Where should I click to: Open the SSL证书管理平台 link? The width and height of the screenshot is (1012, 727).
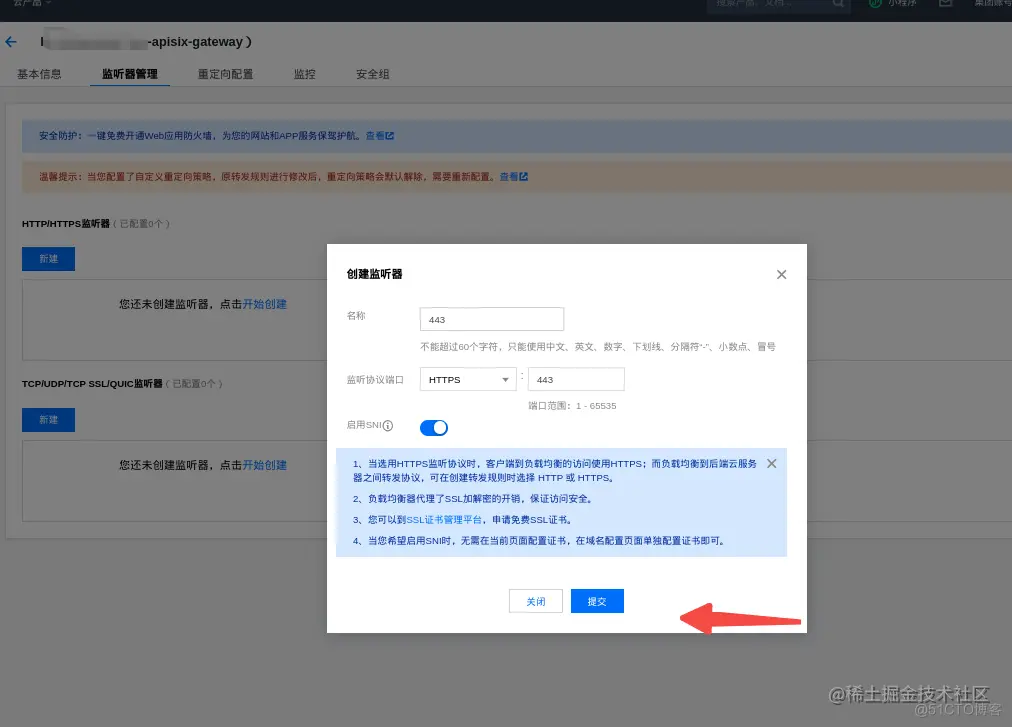(444, 520)
